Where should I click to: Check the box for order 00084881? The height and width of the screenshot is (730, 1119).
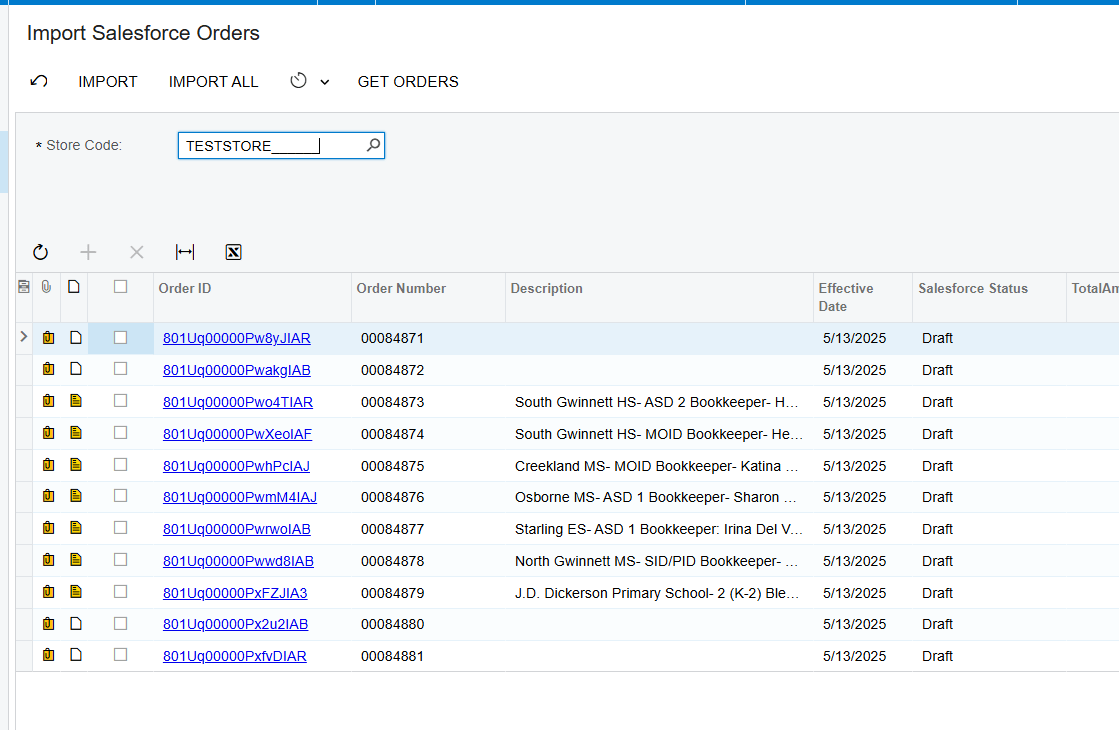coord(121,655)
